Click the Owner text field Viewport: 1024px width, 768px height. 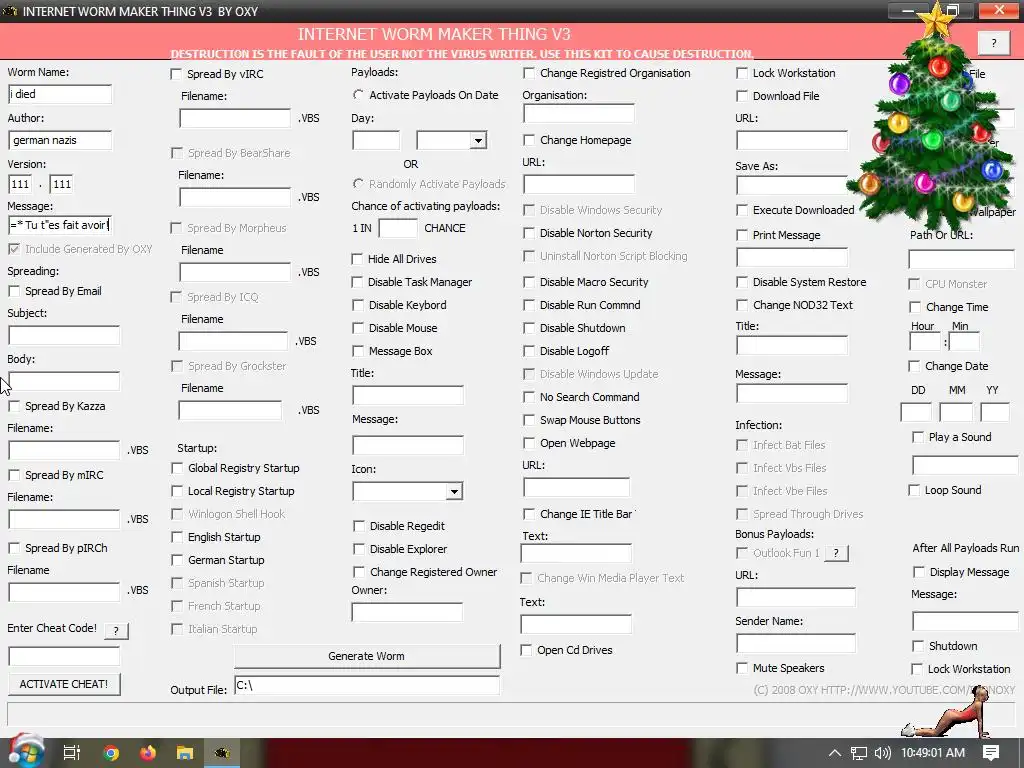point(407,612)
